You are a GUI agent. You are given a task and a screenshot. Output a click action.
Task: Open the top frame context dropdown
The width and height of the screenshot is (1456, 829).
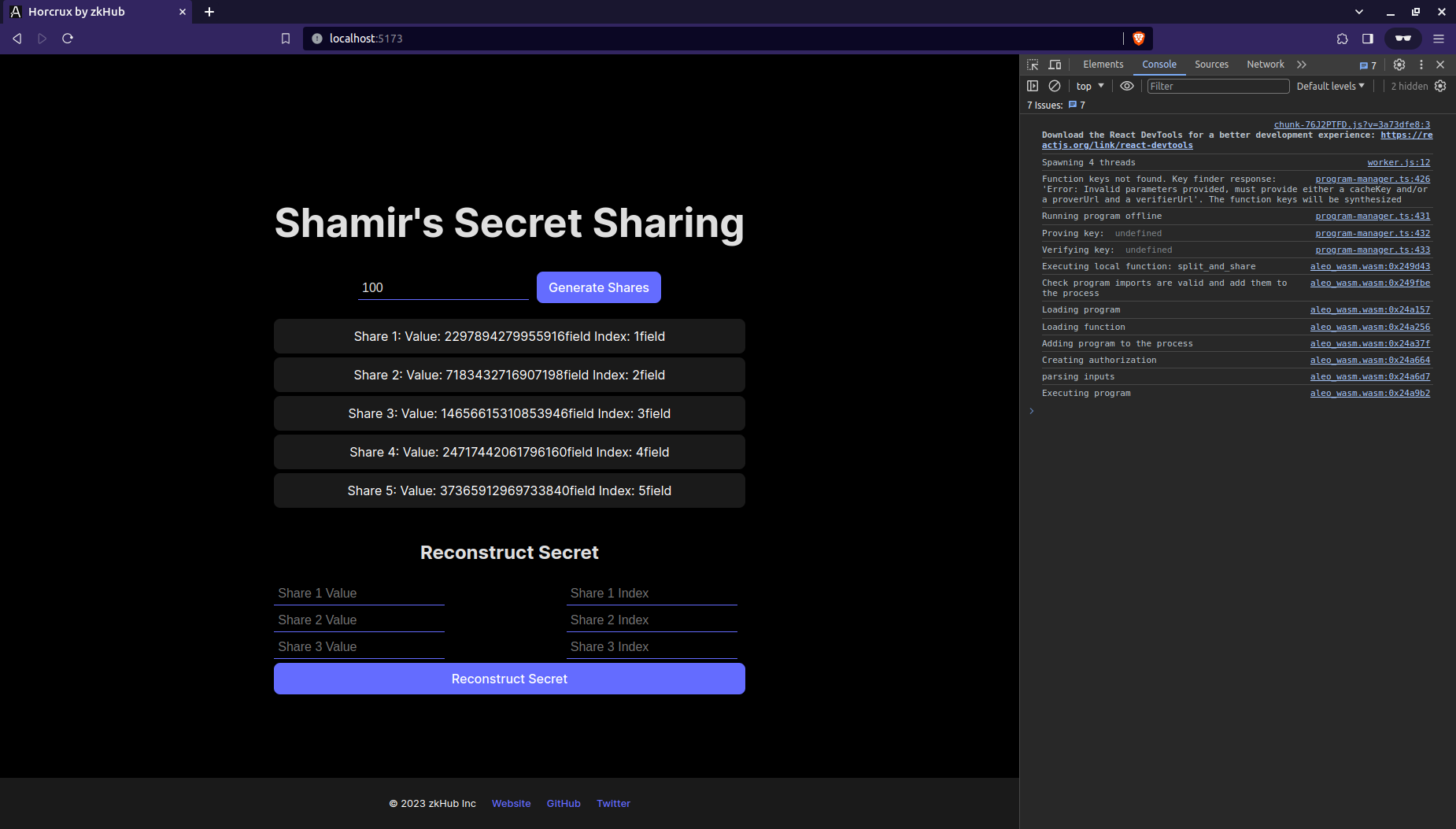[x=1088, y=86]
